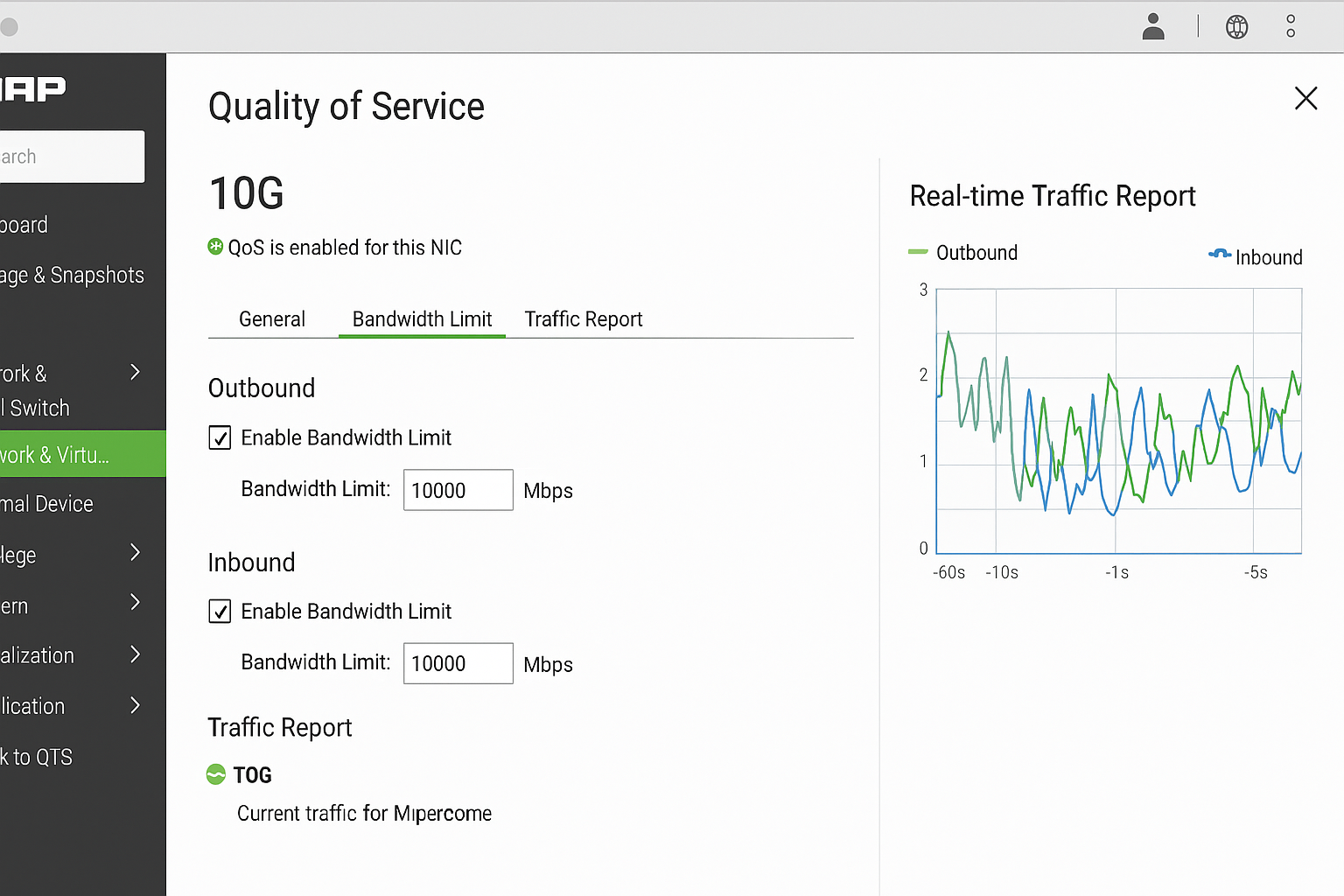Select the highlighted Network & Virtu... item
Viewport: 1344px width, 896px height.
pyautogui.click(x=82, y=454)
